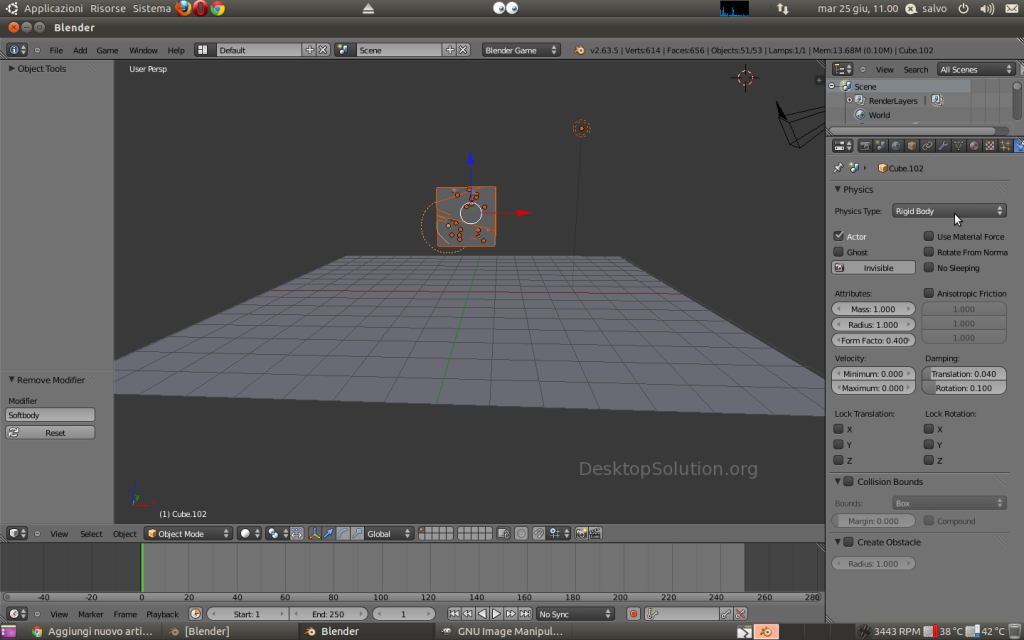Select the Object properties cube icon

tap(912, 146)
